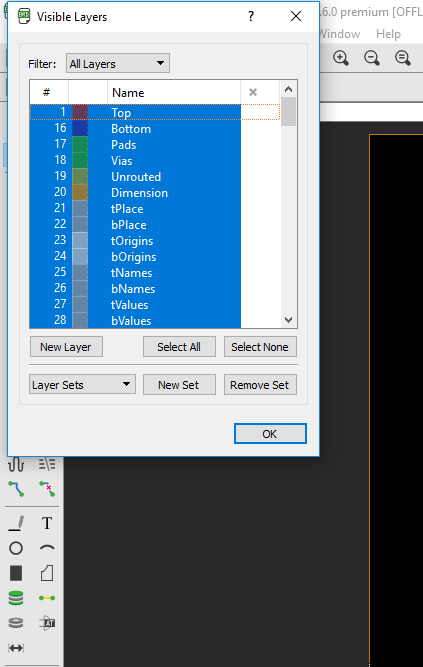Select the Unrouted layer row

155,177
